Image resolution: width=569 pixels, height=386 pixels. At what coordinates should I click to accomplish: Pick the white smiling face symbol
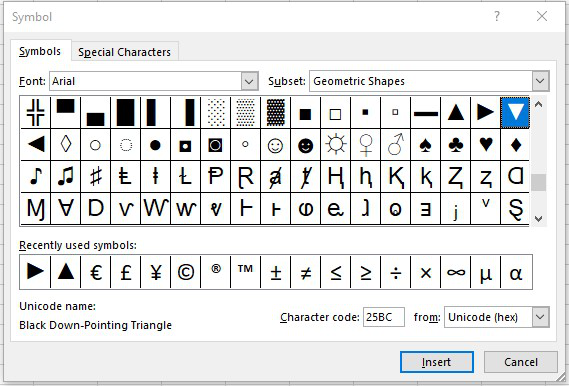pyautogui.click(x=275, y=145)
